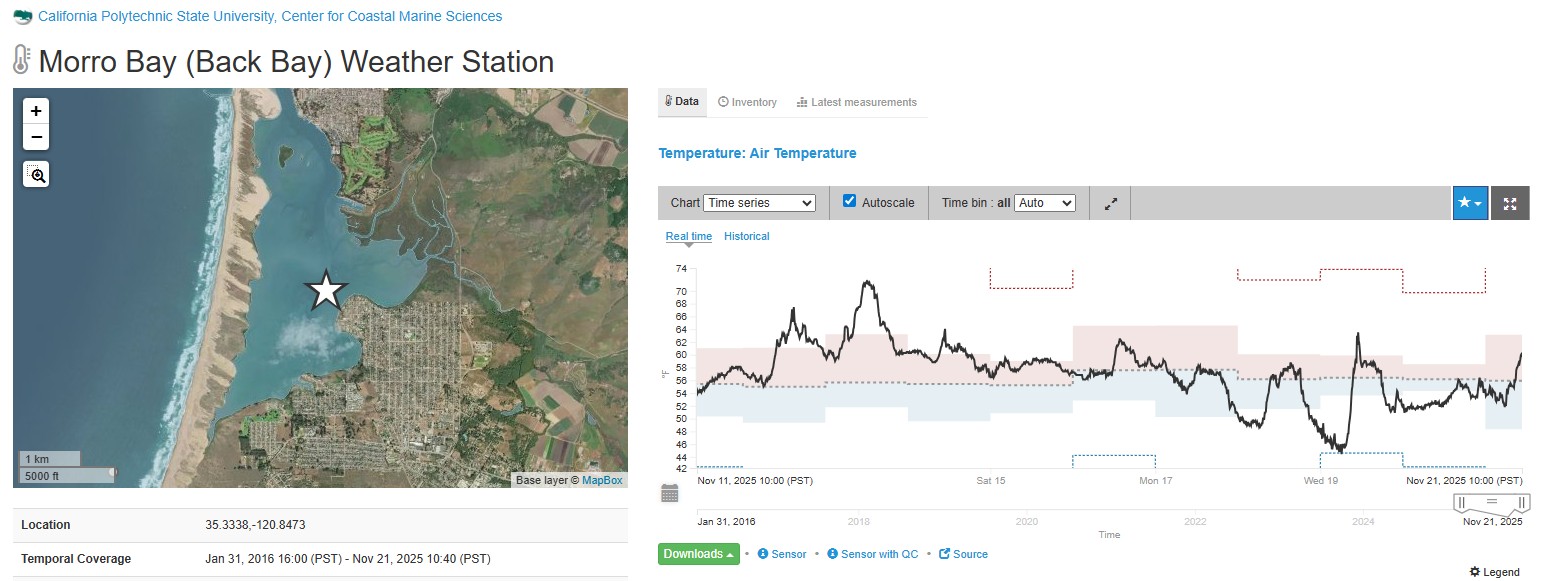Open the Time bin Auto dropdown
Image resolution: width=1545 pixels, height=581 pixels.
pos(1044,203)
